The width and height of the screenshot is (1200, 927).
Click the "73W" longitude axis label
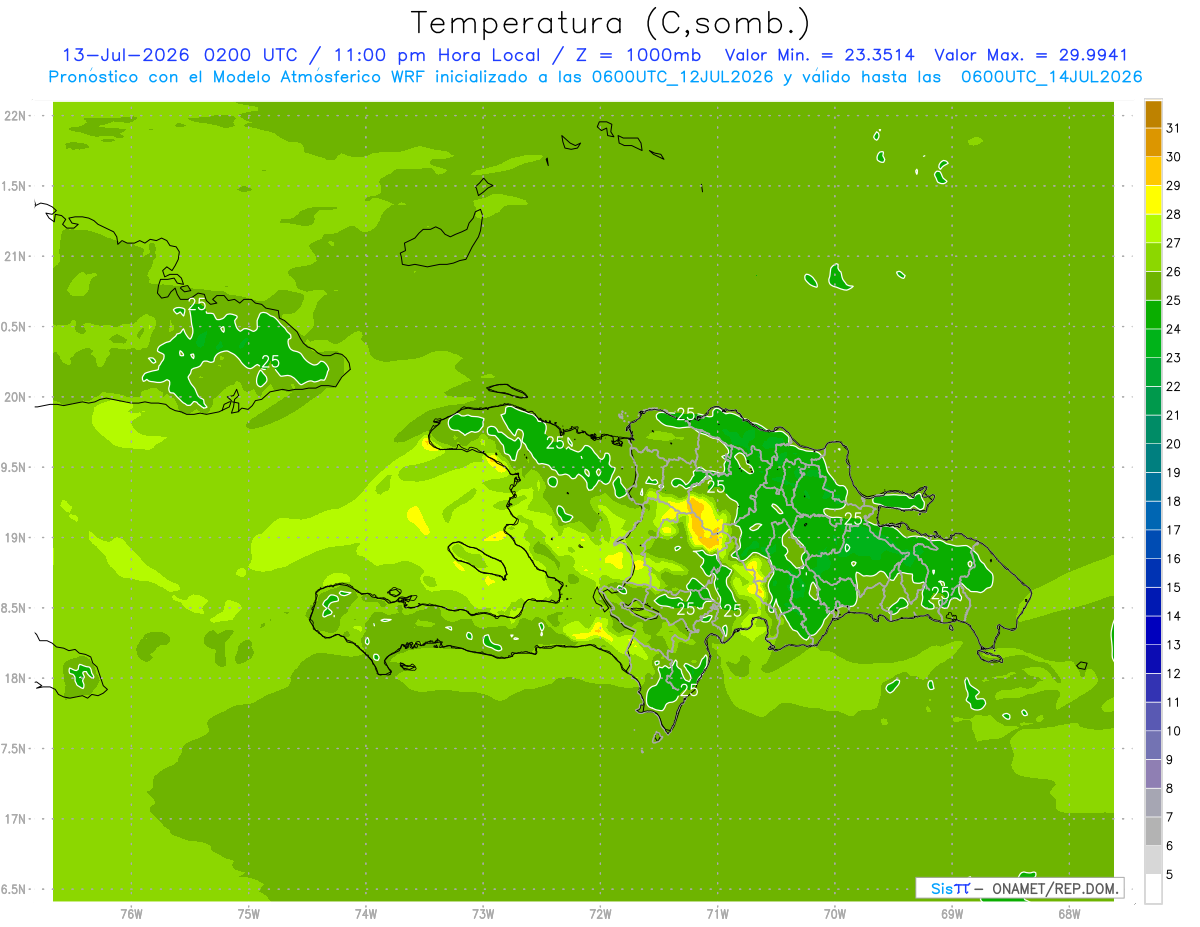click(x=483, y=913)
